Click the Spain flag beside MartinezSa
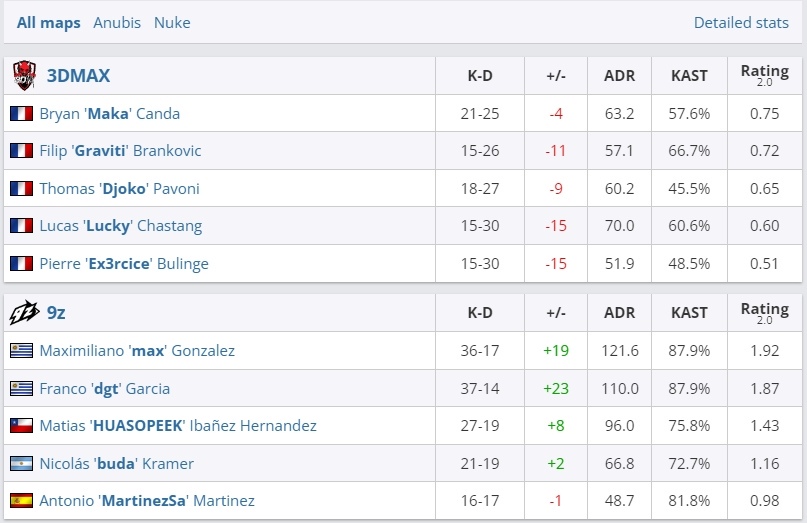This screenshot has width=807, height=523. pyautogui.click(x=21, y=500)
